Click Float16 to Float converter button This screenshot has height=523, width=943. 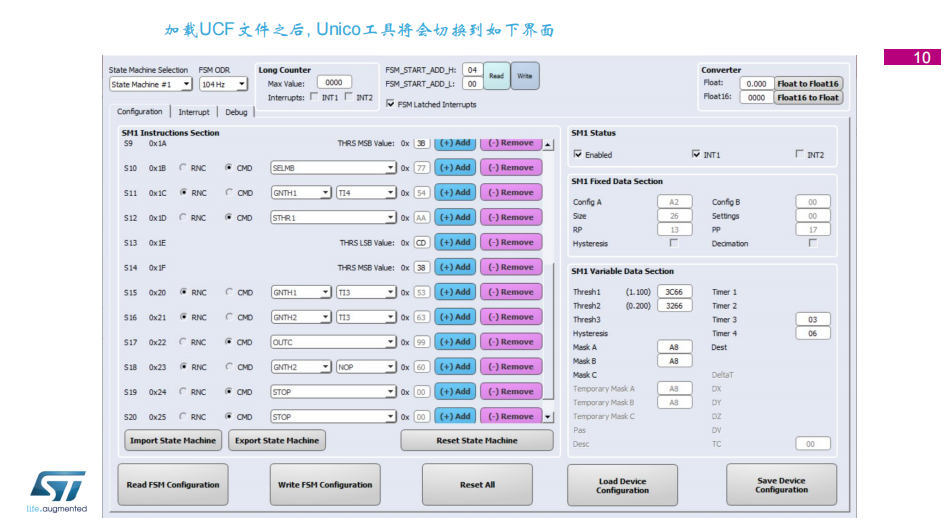808,97
